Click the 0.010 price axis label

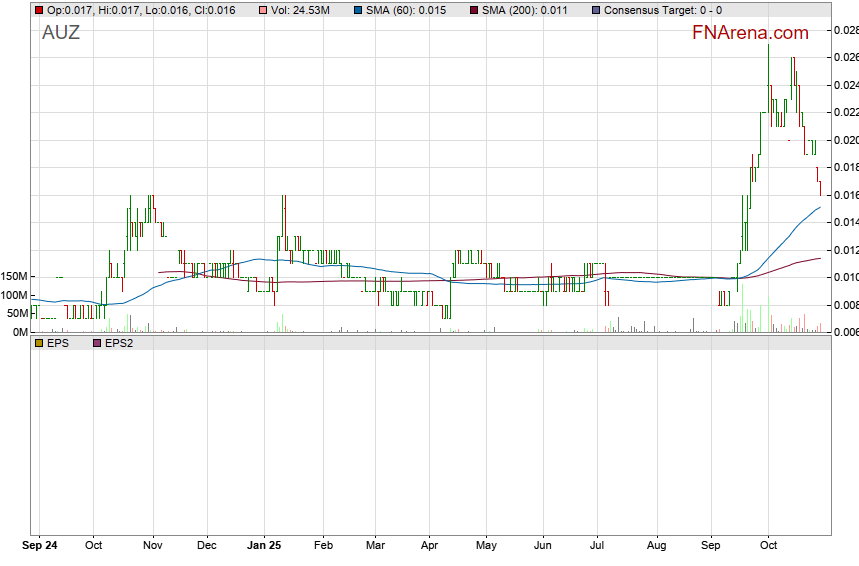tap(846, 277)
